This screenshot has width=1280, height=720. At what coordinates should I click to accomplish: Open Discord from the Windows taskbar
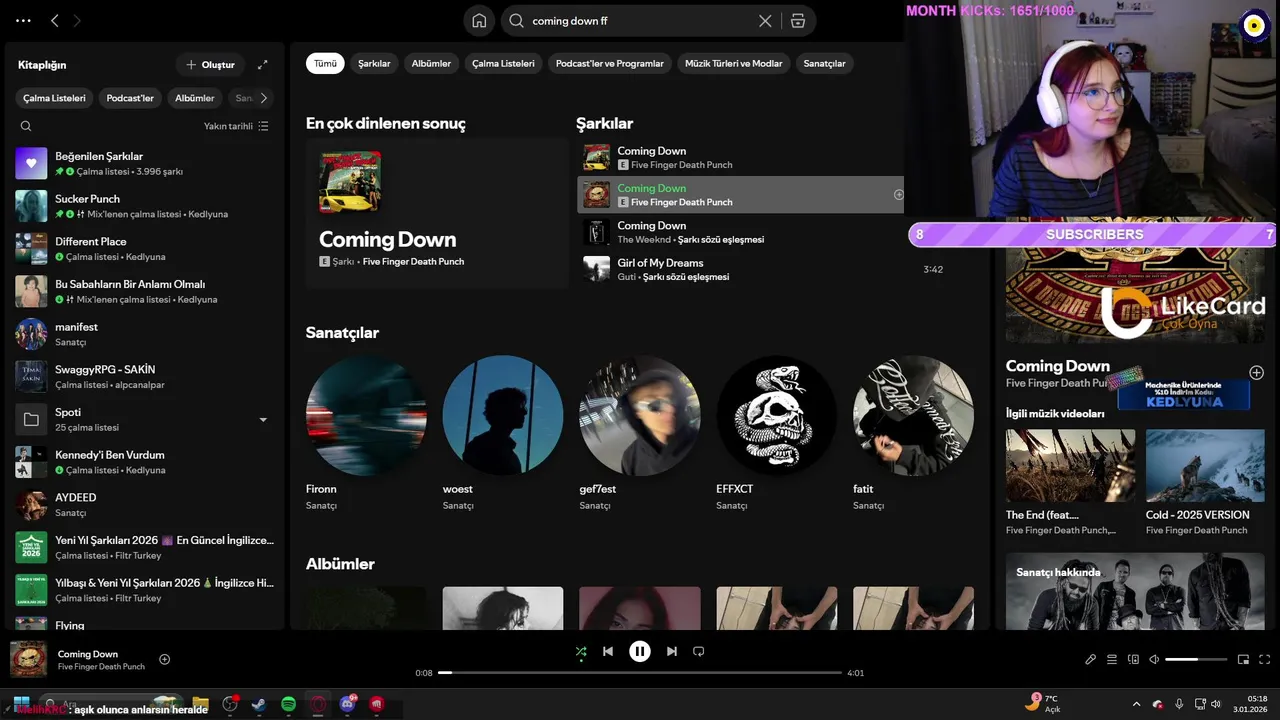[x=347, y=704]
